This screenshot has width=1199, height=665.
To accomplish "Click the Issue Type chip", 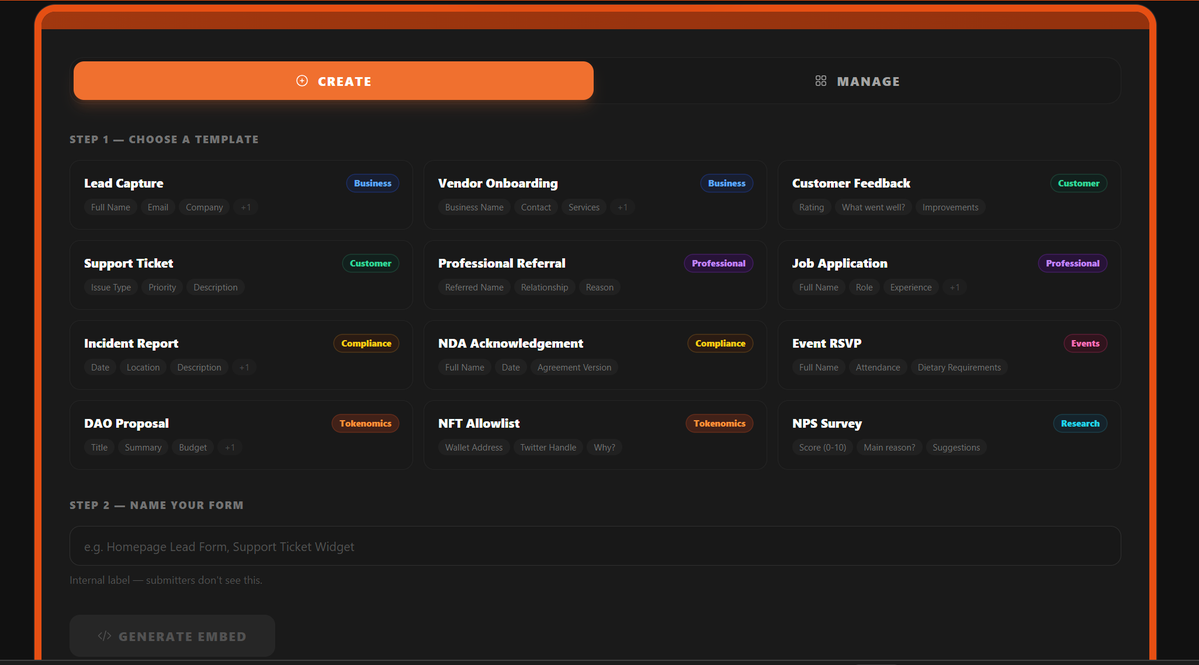I will tap(111, 287).
